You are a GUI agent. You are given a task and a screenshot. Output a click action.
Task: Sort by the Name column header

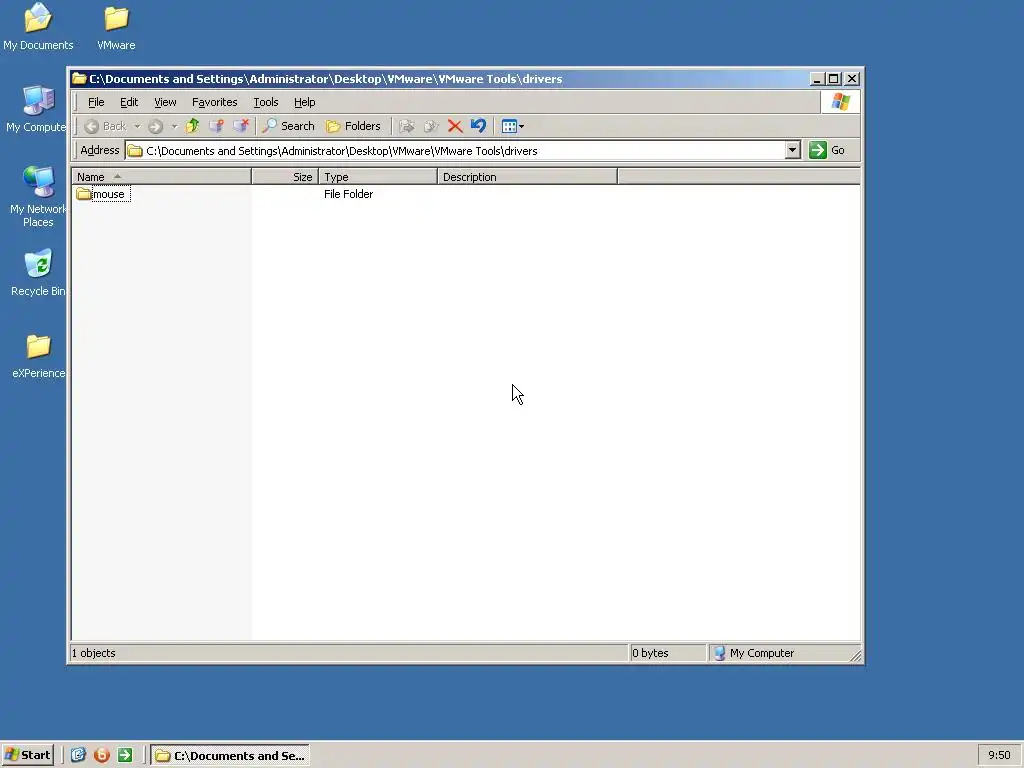pos(161,177)
